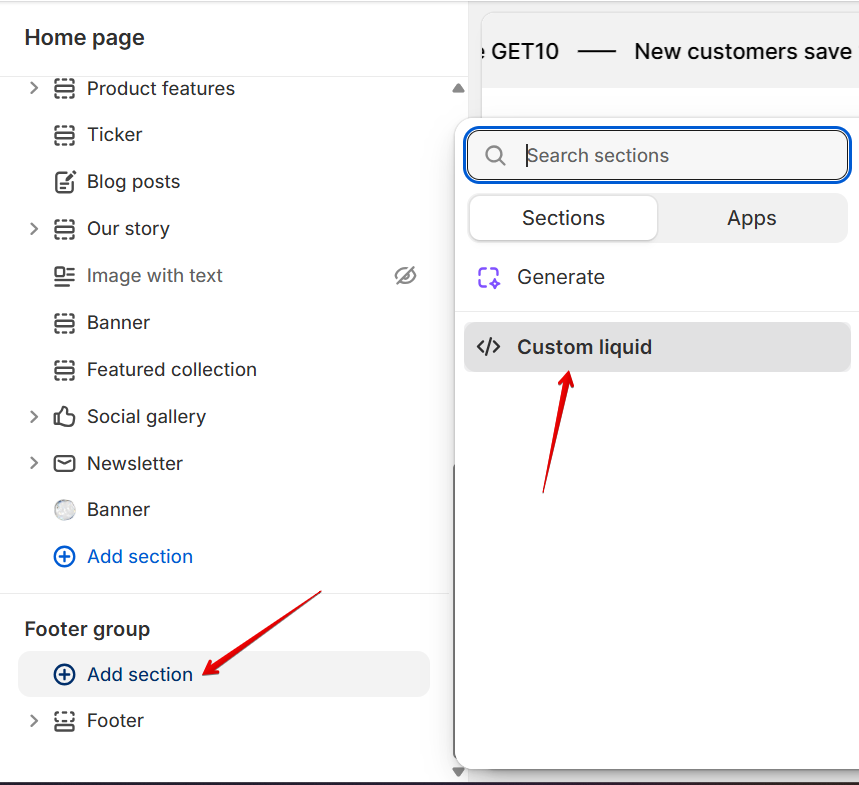The height and width of the screenshot is (785, 859).
Task: Expand the Product features section
Action: pos(34,88)
